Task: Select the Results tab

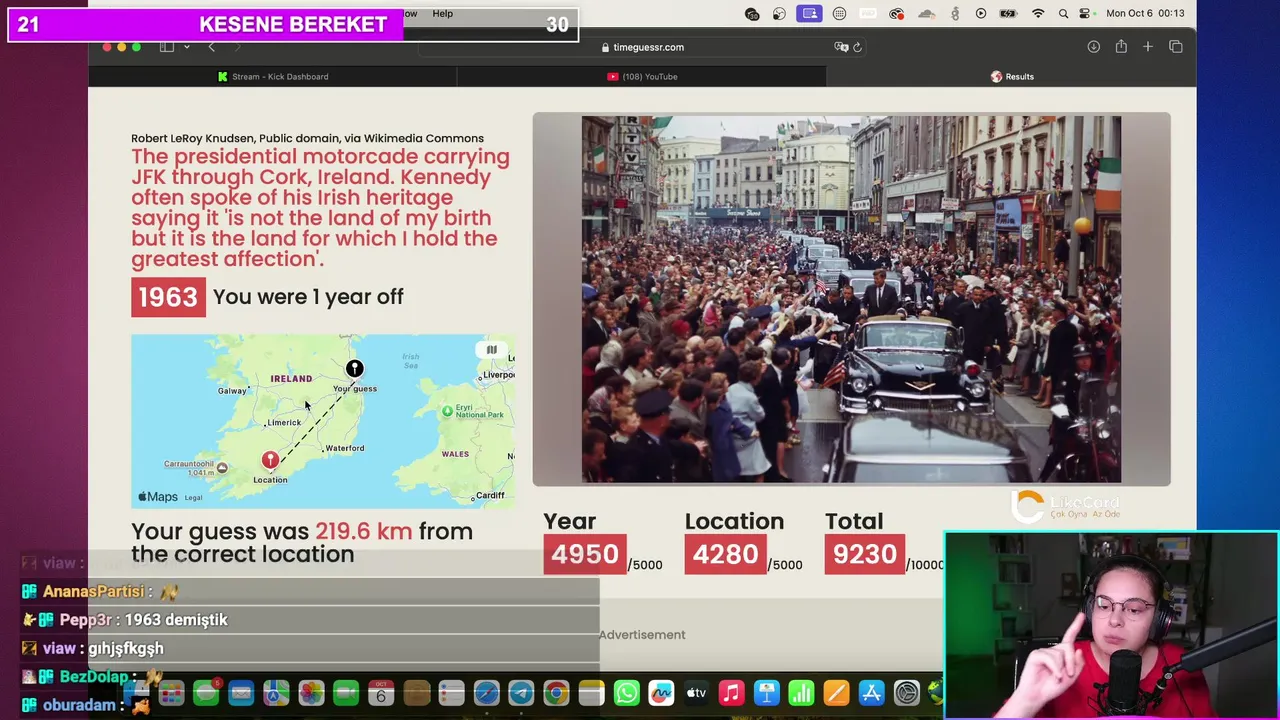Action: pos(1011,76)
